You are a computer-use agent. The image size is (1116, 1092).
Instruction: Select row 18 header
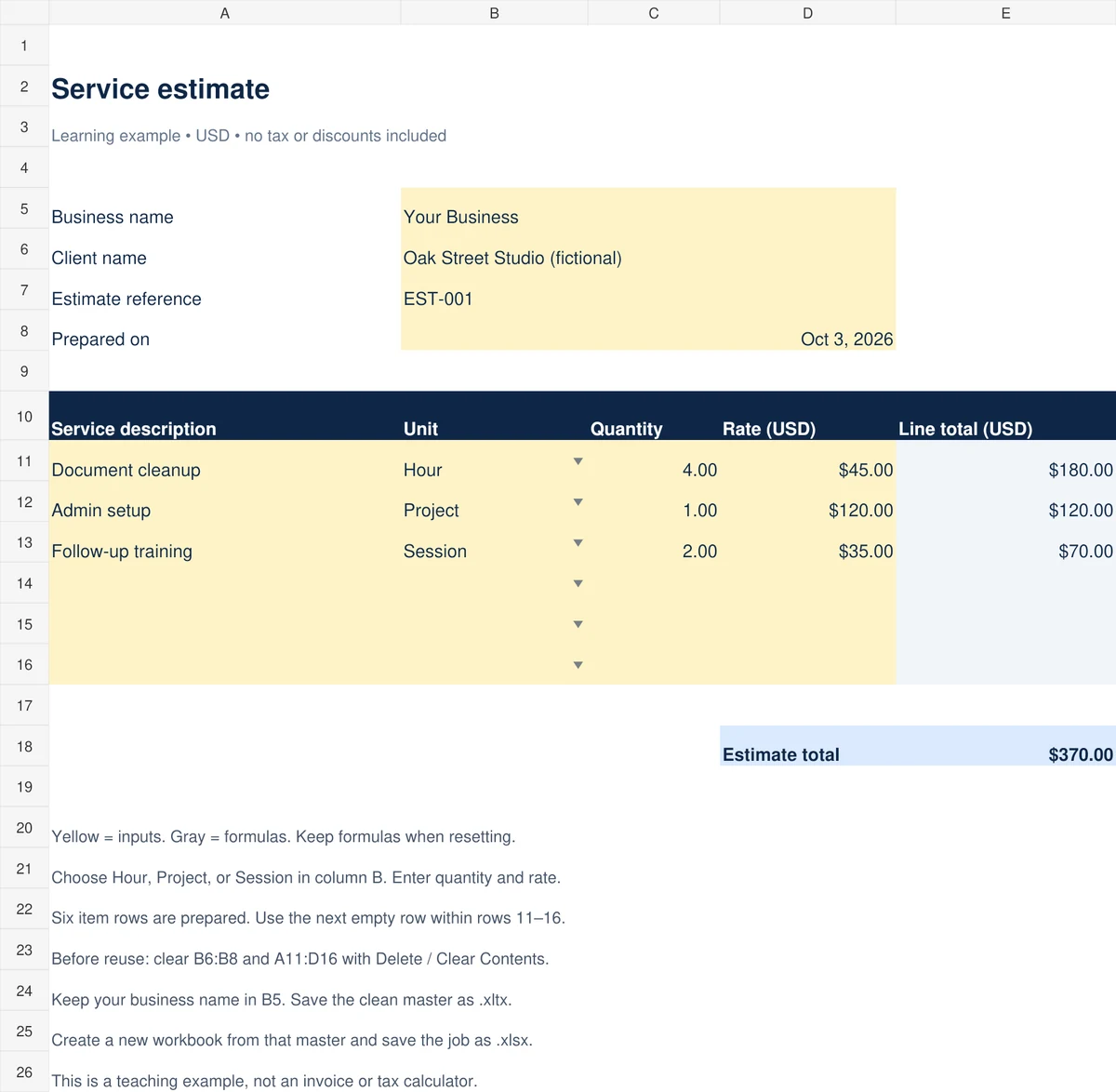[24, 746]
